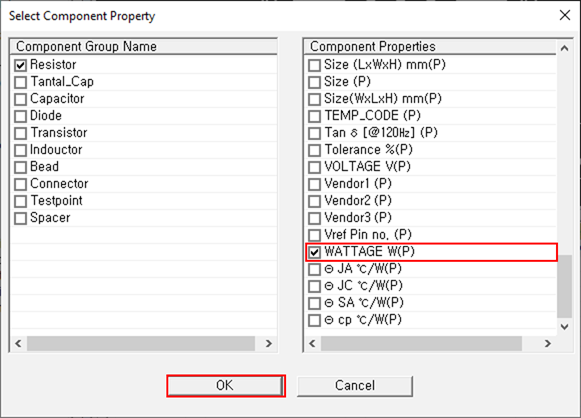Tick the Diode checkbox
This screenshot has height=418, width=581.
coord(20,116)
